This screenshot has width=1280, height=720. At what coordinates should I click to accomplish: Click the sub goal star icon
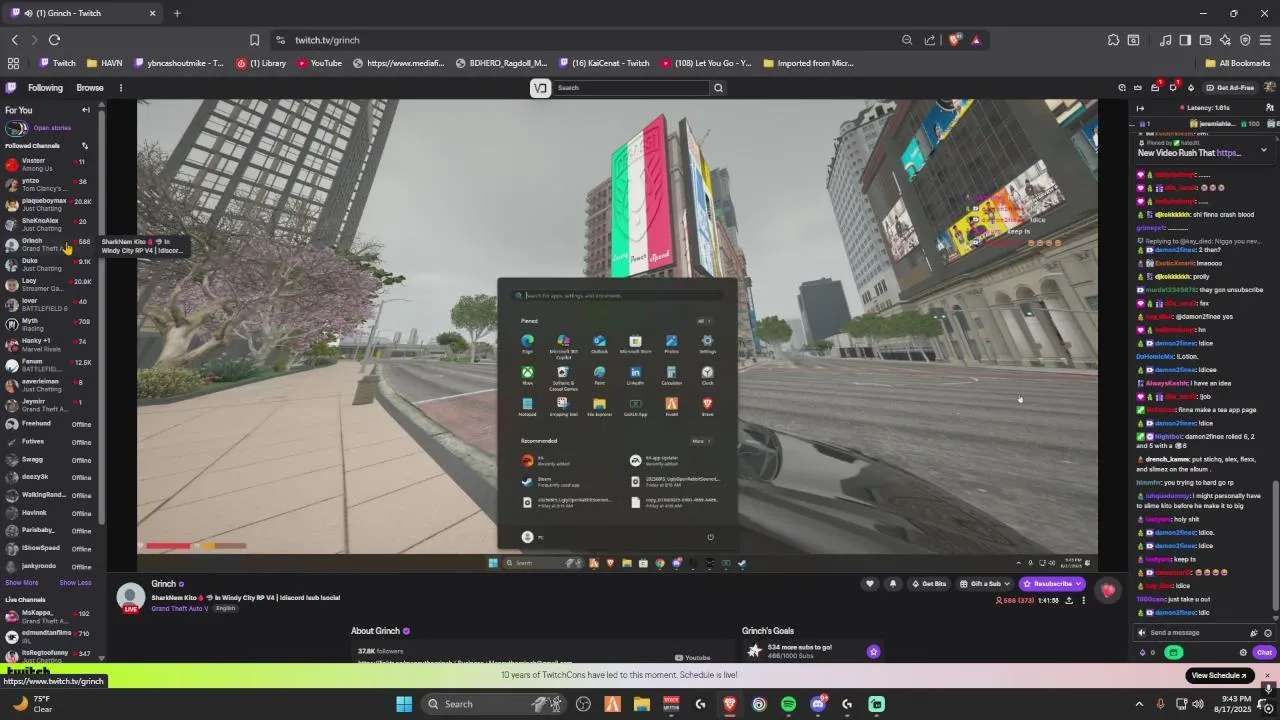click(x=873, y=652)
